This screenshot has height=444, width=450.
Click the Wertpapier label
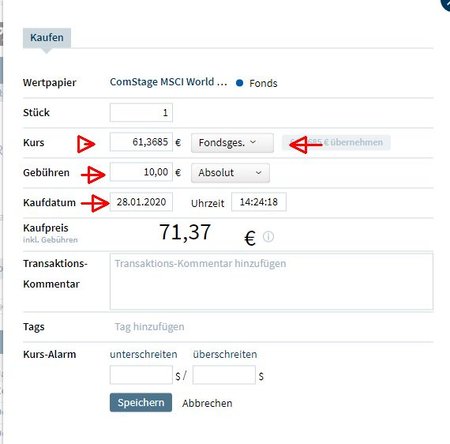point(50,83)
